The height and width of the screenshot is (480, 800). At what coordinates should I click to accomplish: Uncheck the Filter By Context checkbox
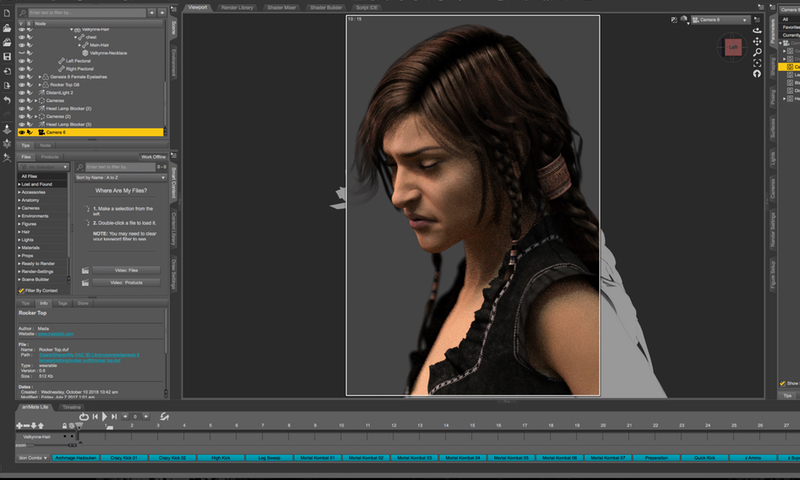(x=22, y=290)
